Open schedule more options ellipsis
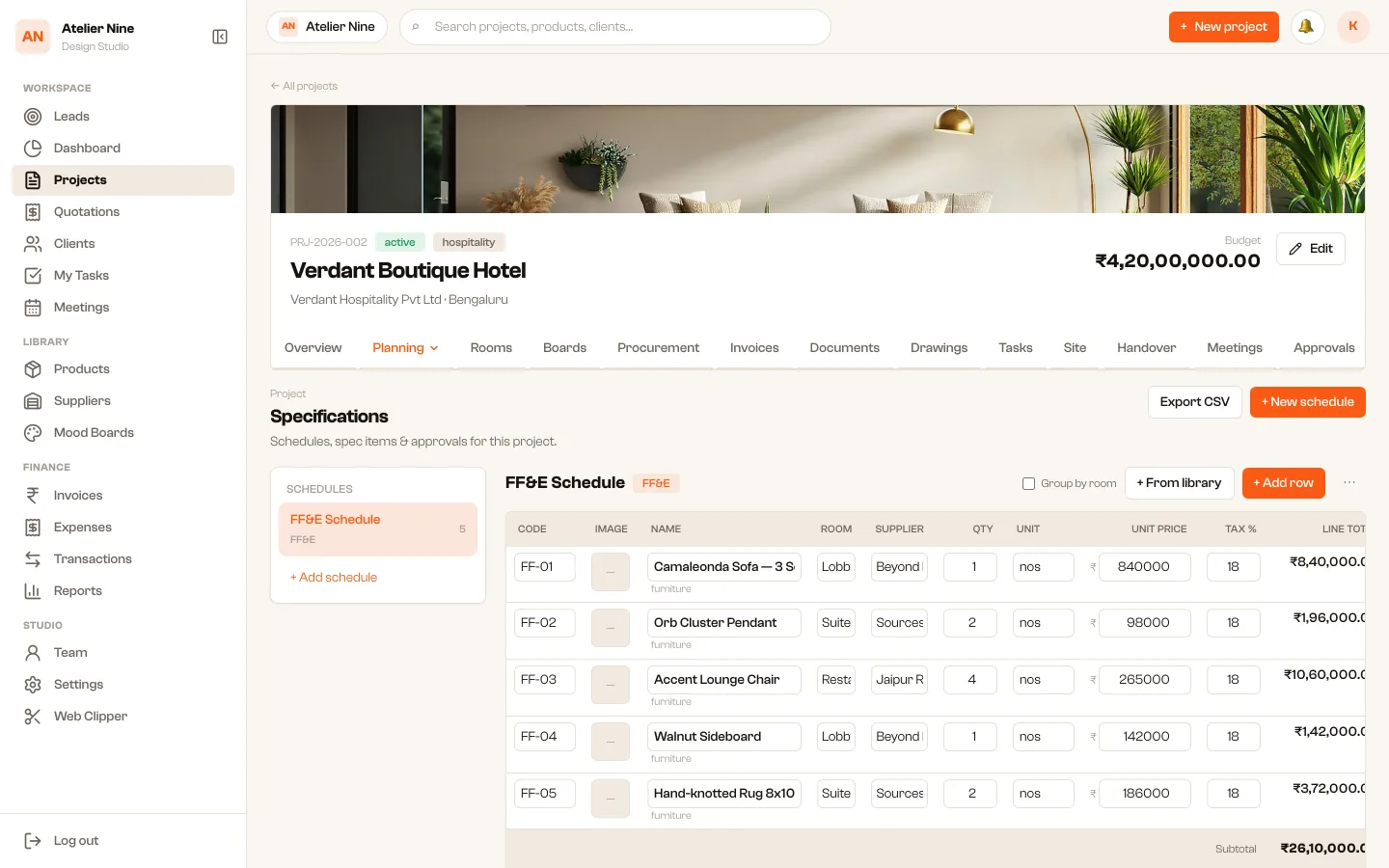Screen dimensions: 1389x868 tap(1349, 483)
